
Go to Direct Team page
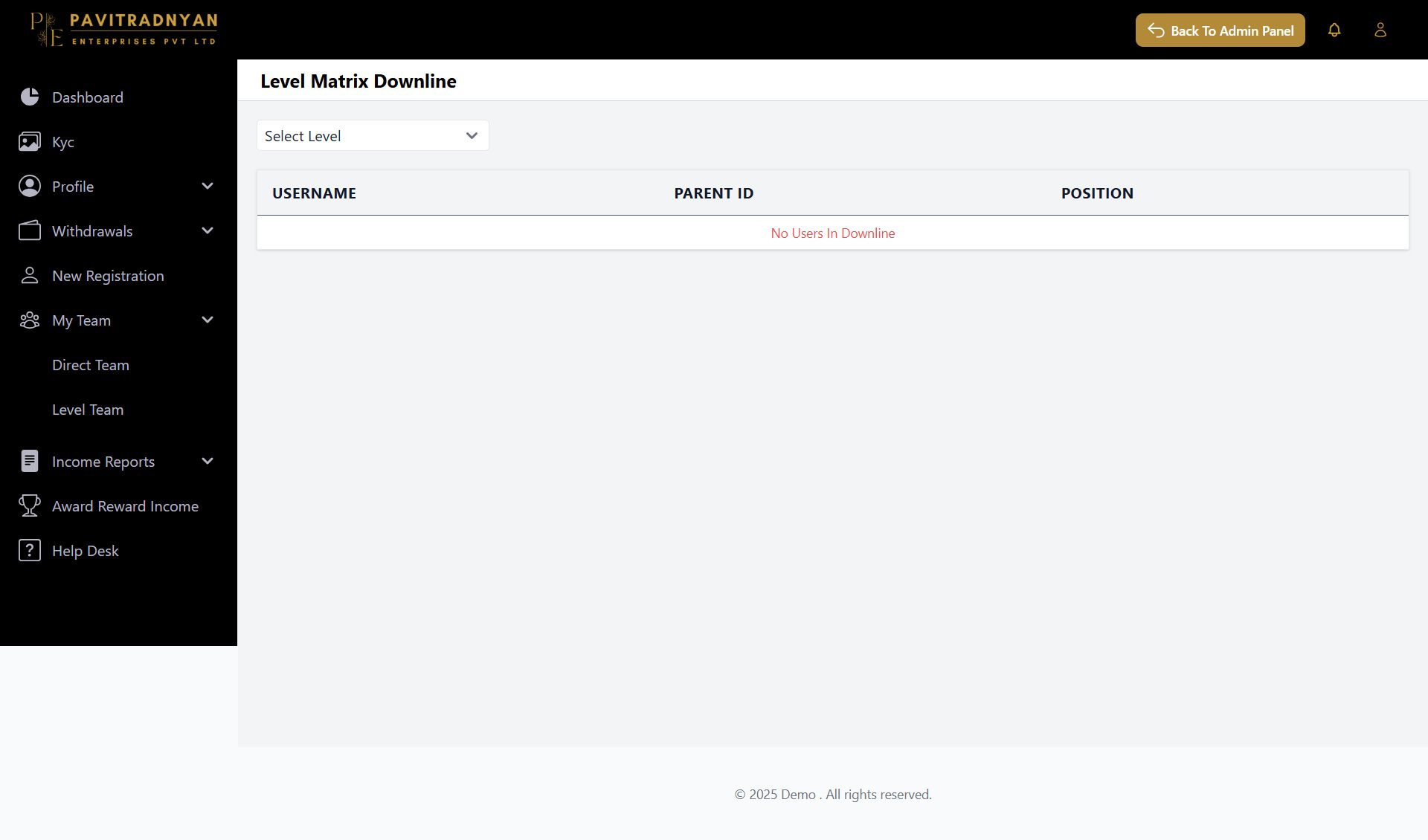[x=91, y=365]
